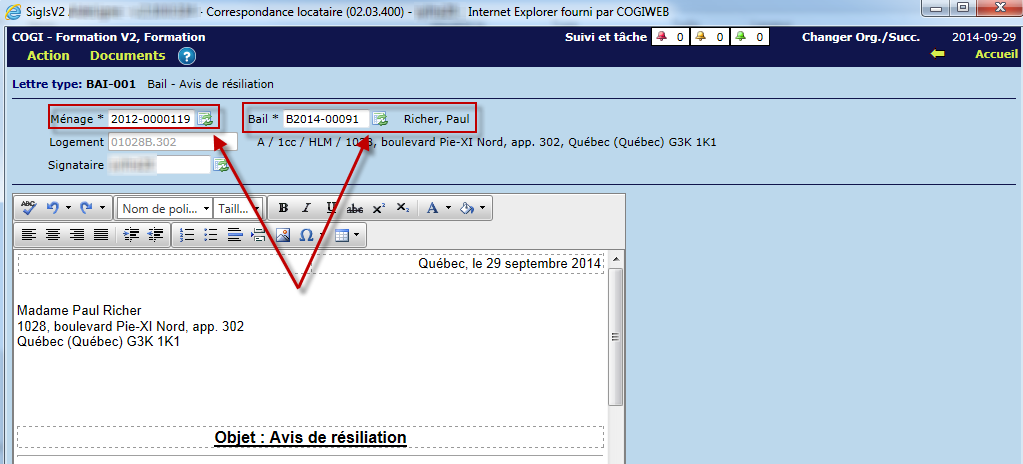The image size is (1023, 464).
Task: Apply superscript formatting
Action: point(379,208)
